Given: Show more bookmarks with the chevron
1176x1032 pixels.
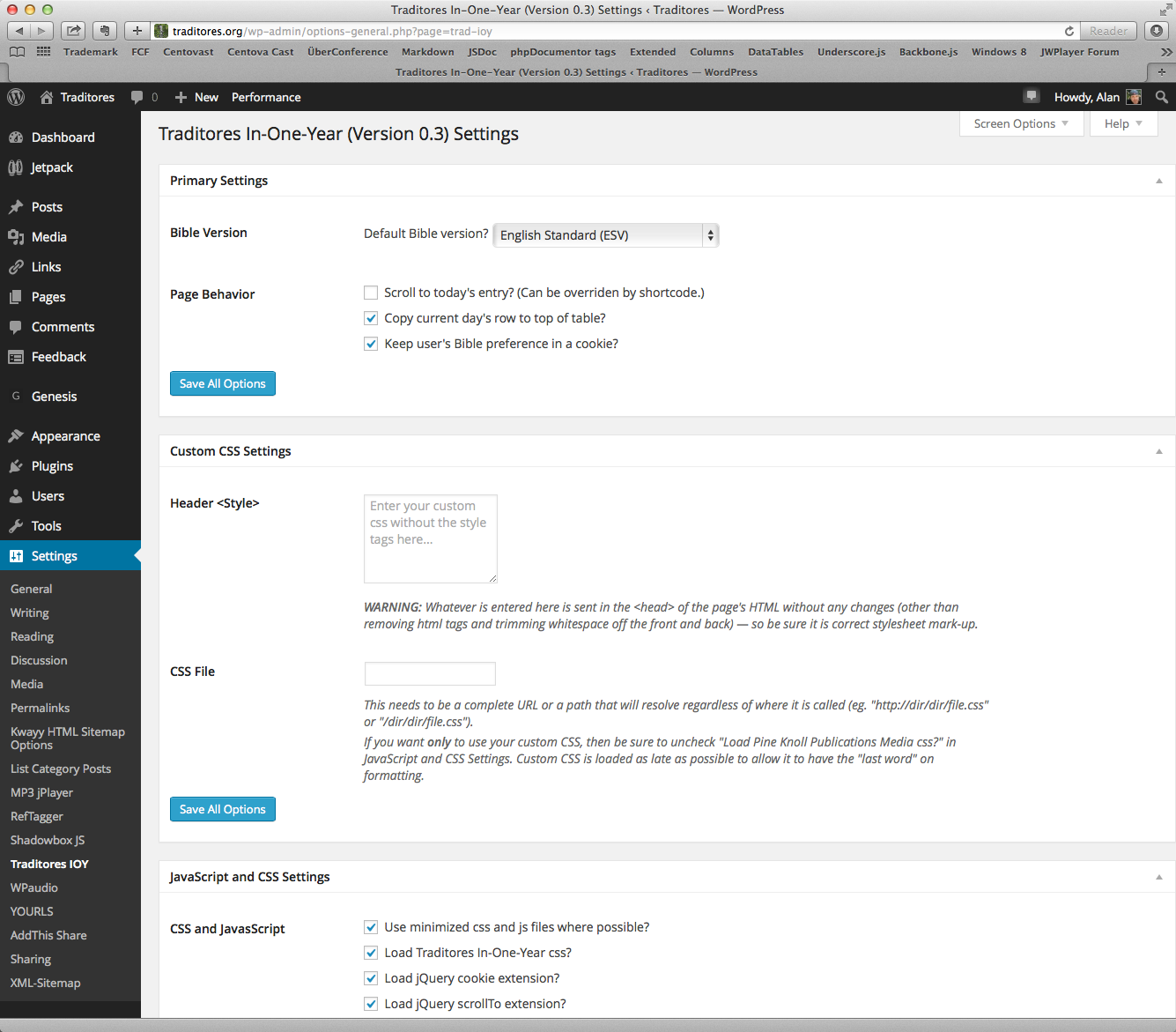Looking at the screenshot, I should click(x=1166, y=52).
